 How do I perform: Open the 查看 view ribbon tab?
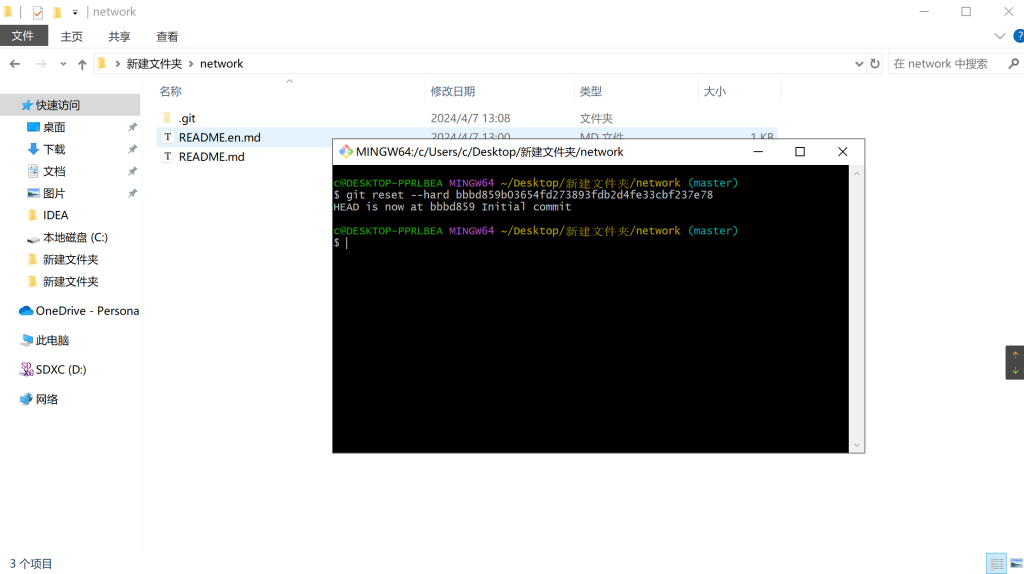167,37
